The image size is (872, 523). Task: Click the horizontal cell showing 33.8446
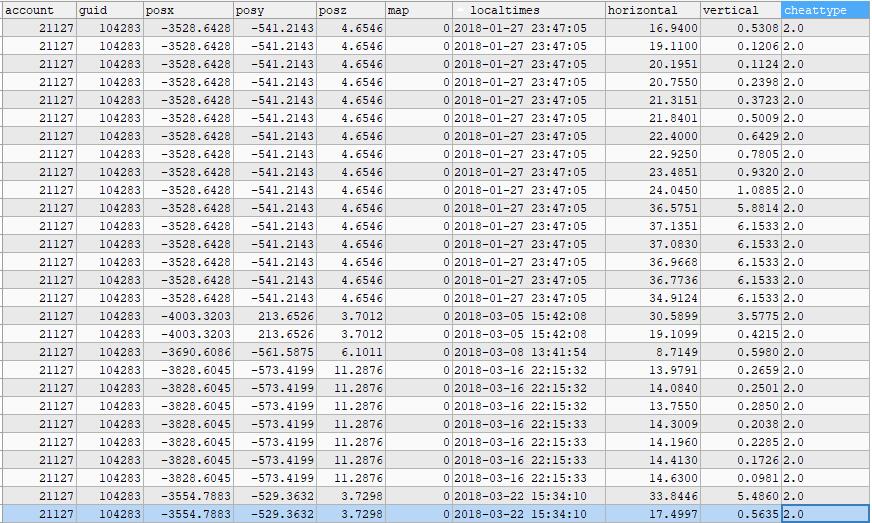(652, 496)
